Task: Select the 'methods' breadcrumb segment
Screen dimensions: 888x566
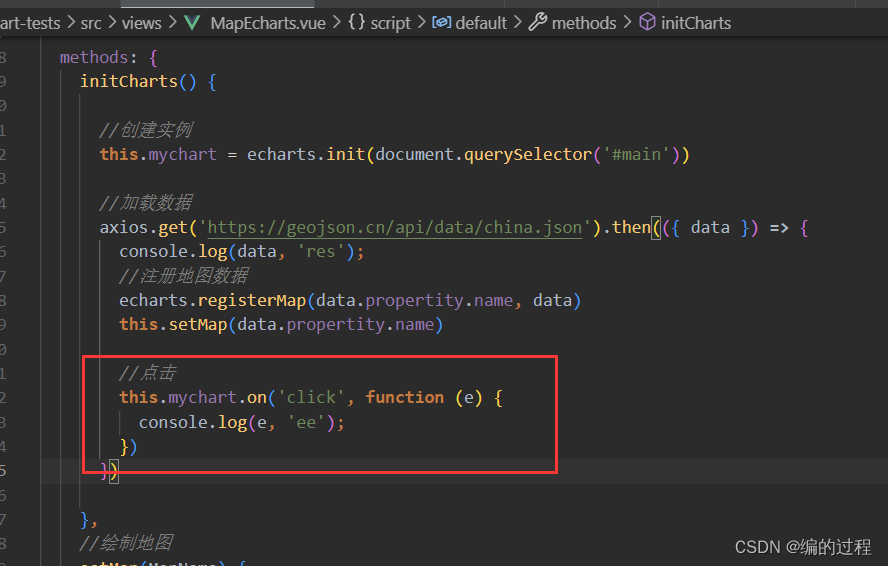Action: [584, 23]
